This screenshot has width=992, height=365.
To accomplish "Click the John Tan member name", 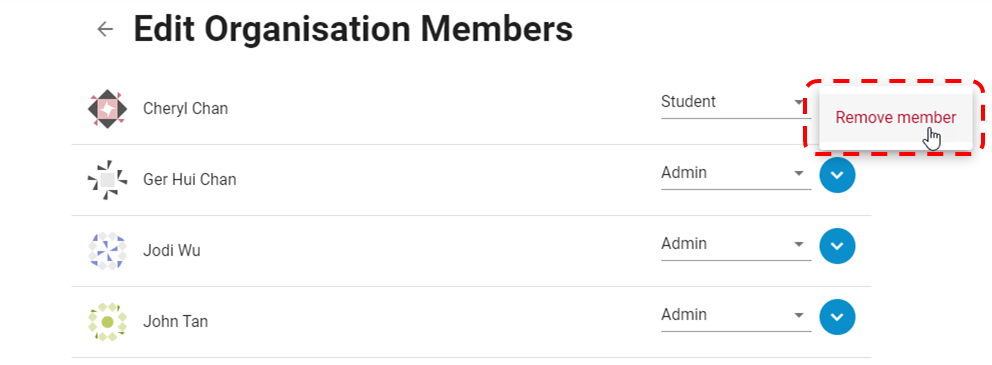I will point(175,321).
